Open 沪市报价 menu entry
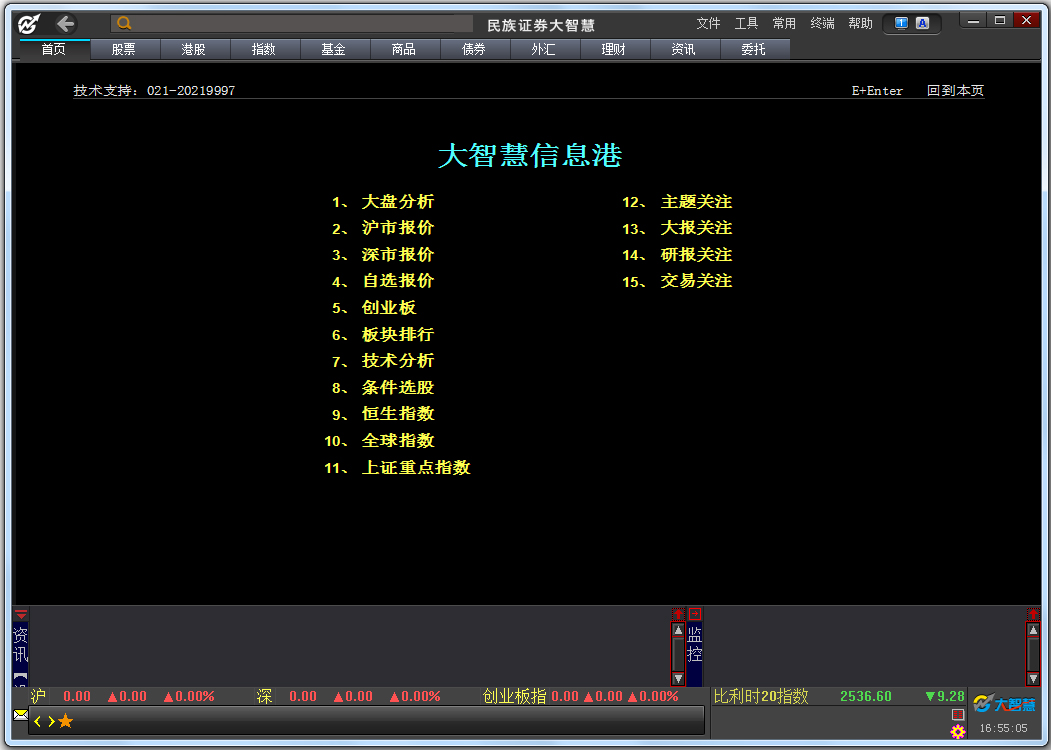Screen dimensions: 1051x750 coord(397,228)
